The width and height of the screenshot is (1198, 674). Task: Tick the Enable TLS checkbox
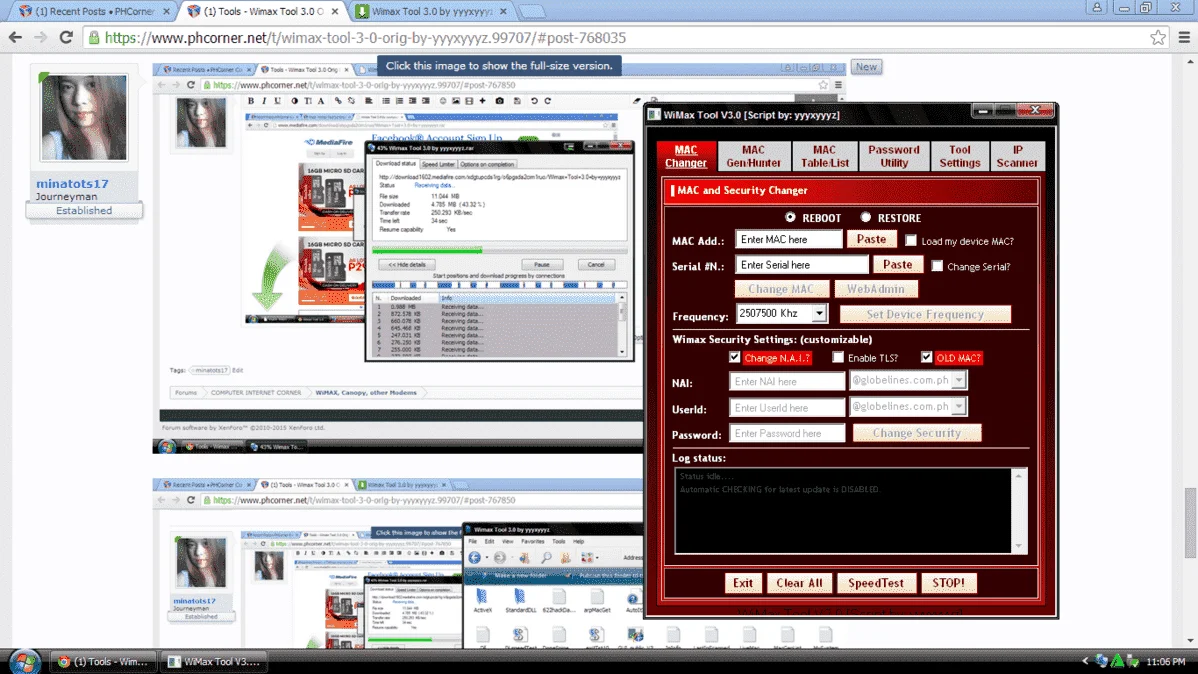point(838,358)
